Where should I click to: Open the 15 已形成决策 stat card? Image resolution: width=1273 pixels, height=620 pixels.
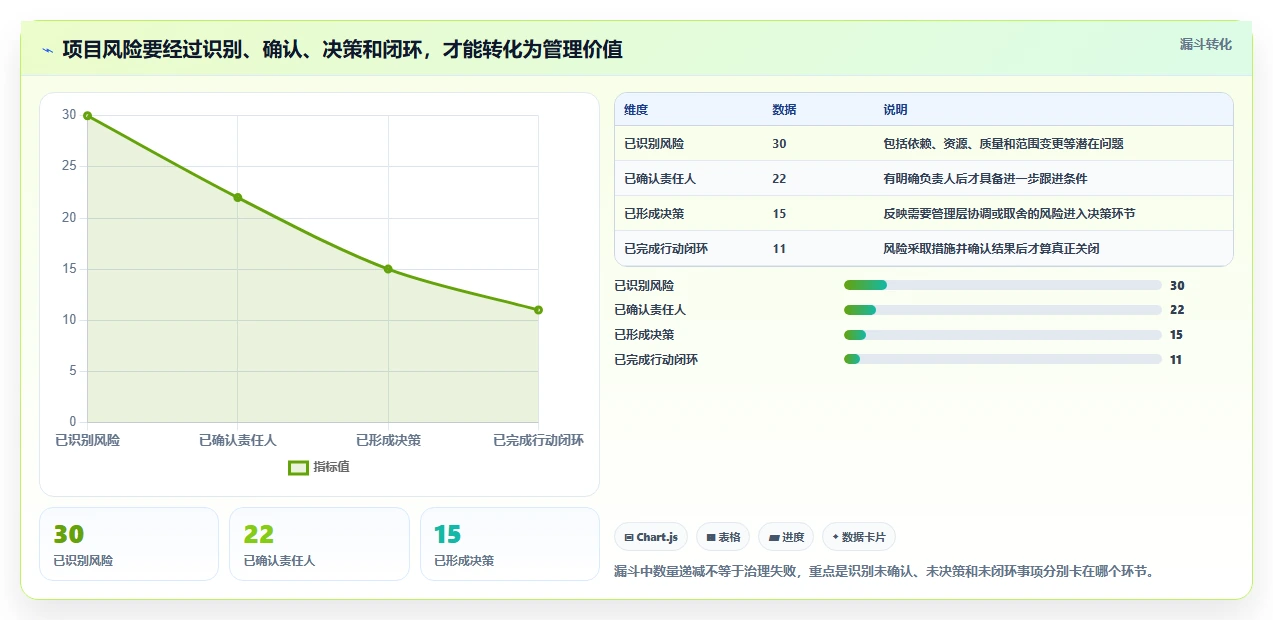pyautogui.click(x=510, y=544)
